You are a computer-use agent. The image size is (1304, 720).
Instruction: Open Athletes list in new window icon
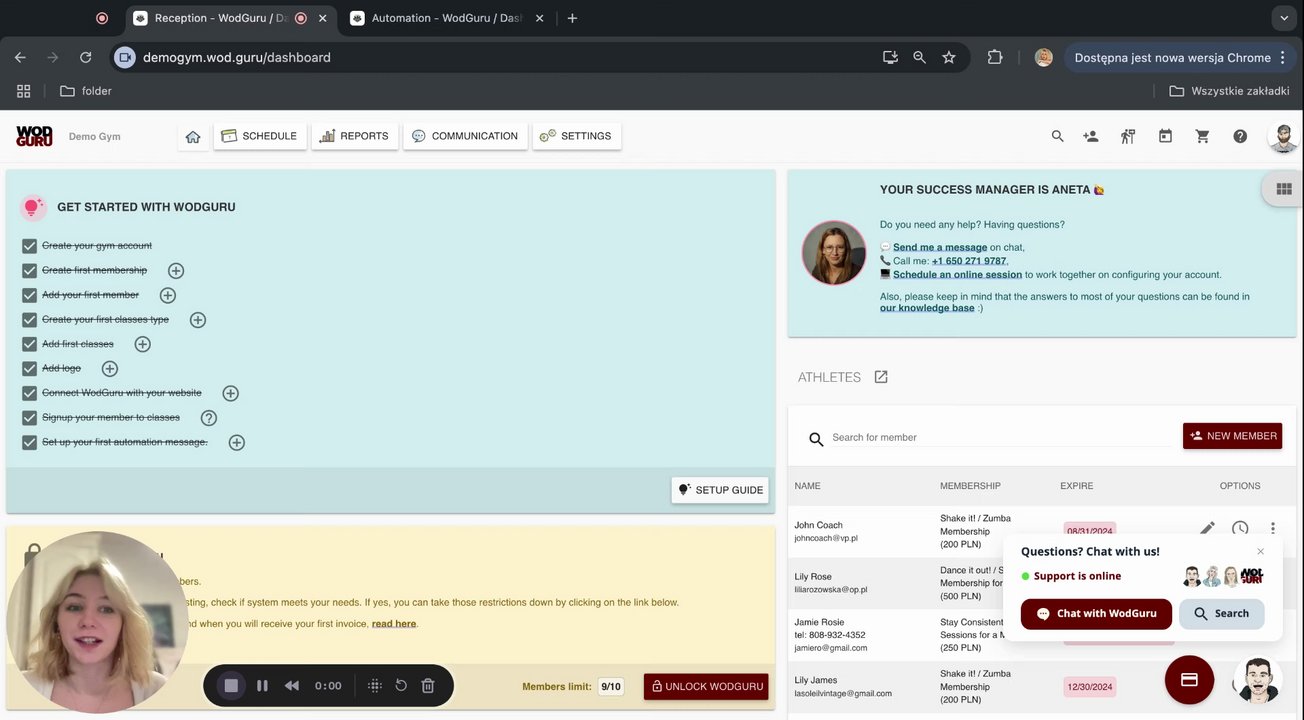pyautogui.click(x=881, y=377)
